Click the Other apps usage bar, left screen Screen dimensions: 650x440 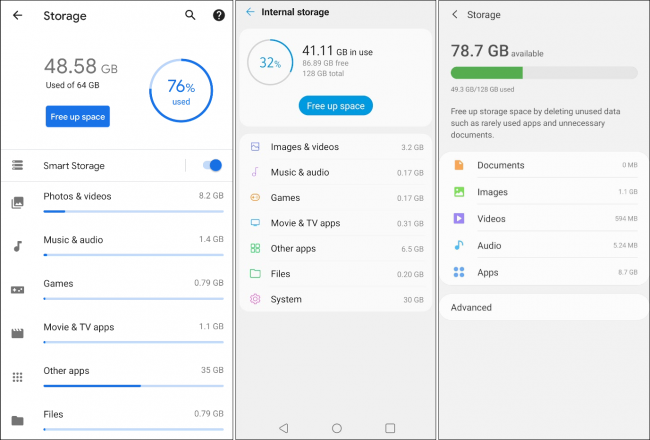[x=133, y=386]
